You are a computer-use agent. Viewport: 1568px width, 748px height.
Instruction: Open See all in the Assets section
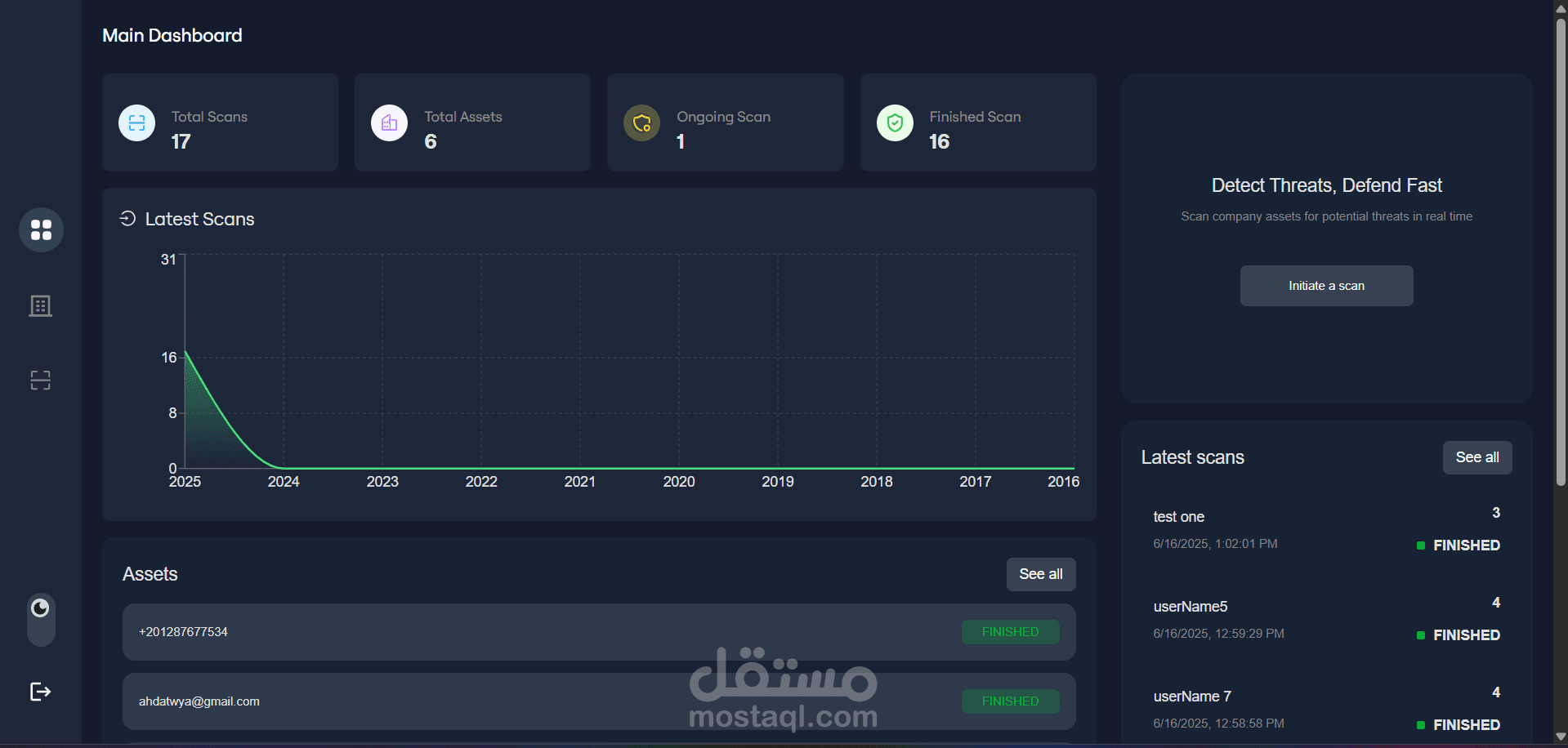[x=1040, y=574]
